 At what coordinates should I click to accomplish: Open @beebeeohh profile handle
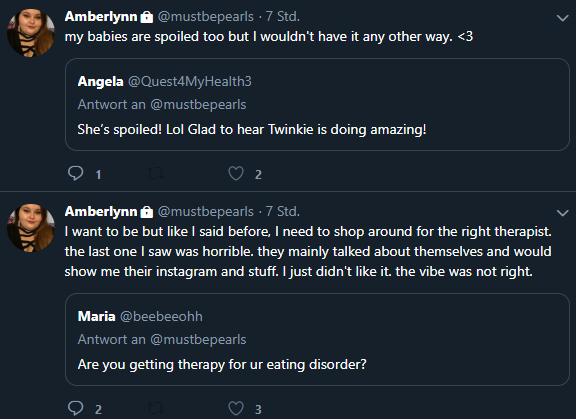(161, 317)
